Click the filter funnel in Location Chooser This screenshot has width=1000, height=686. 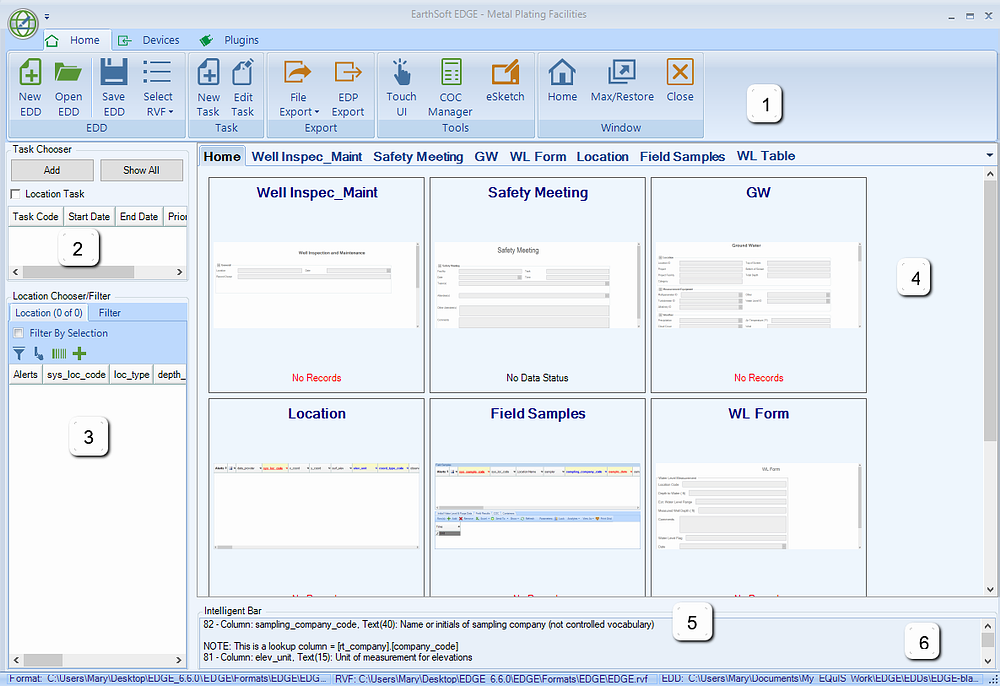coord(18,353)
